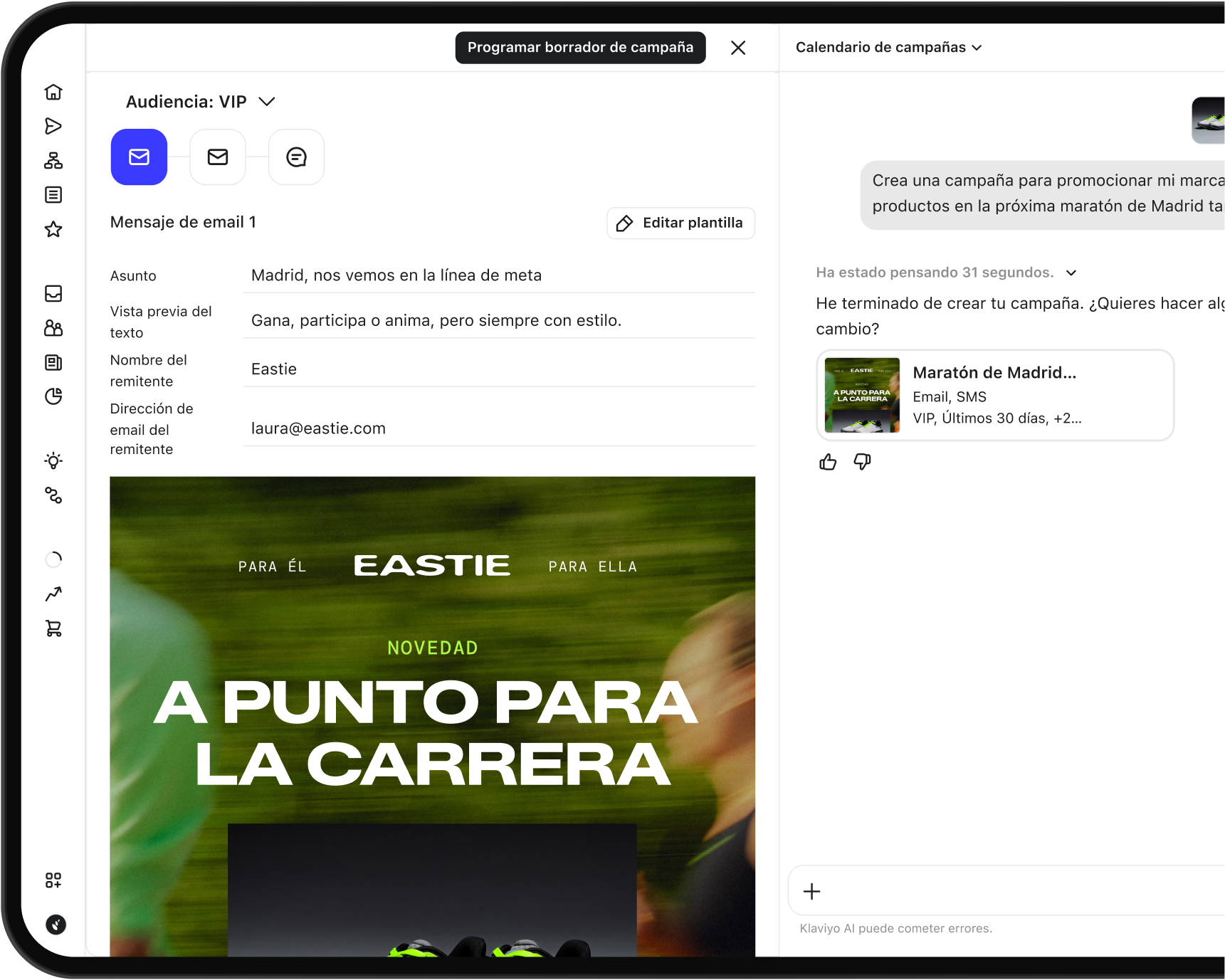Click the shoe image thumbnail in the chat

(x=1209, y=120)
